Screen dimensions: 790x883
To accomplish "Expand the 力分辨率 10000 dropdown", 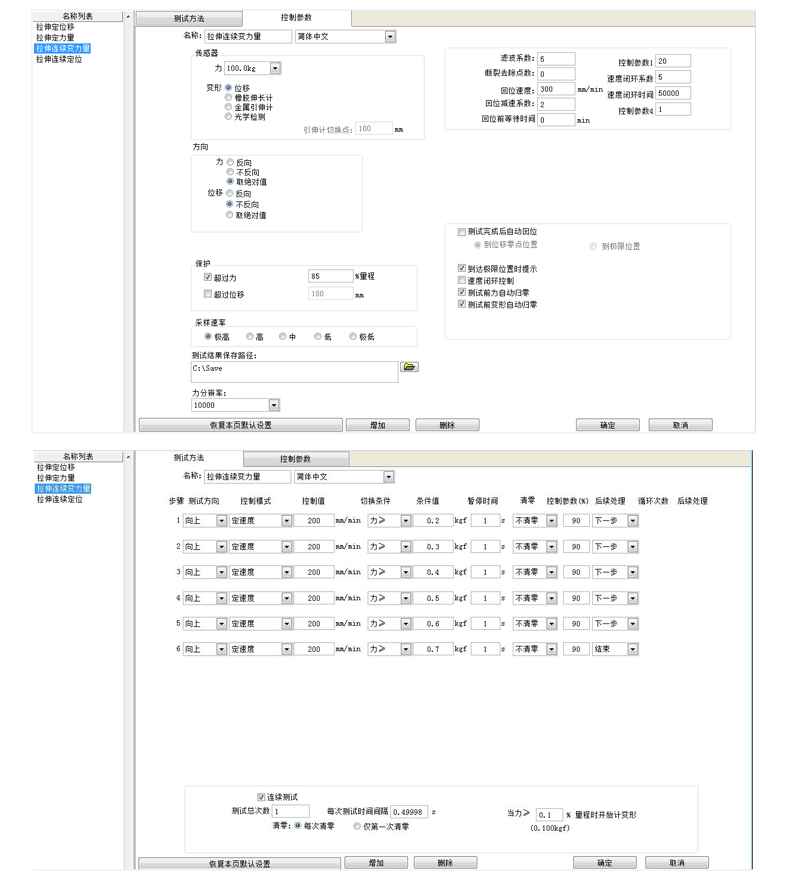I will (273, 406).
